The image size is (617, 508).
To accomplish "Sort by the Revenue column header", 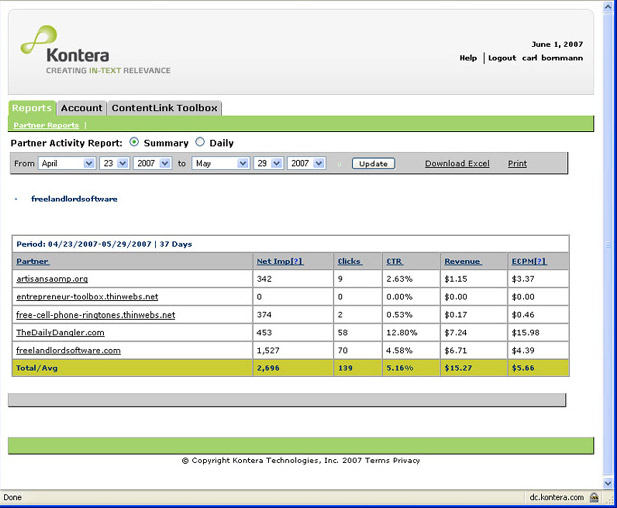I will pos(463,261).
